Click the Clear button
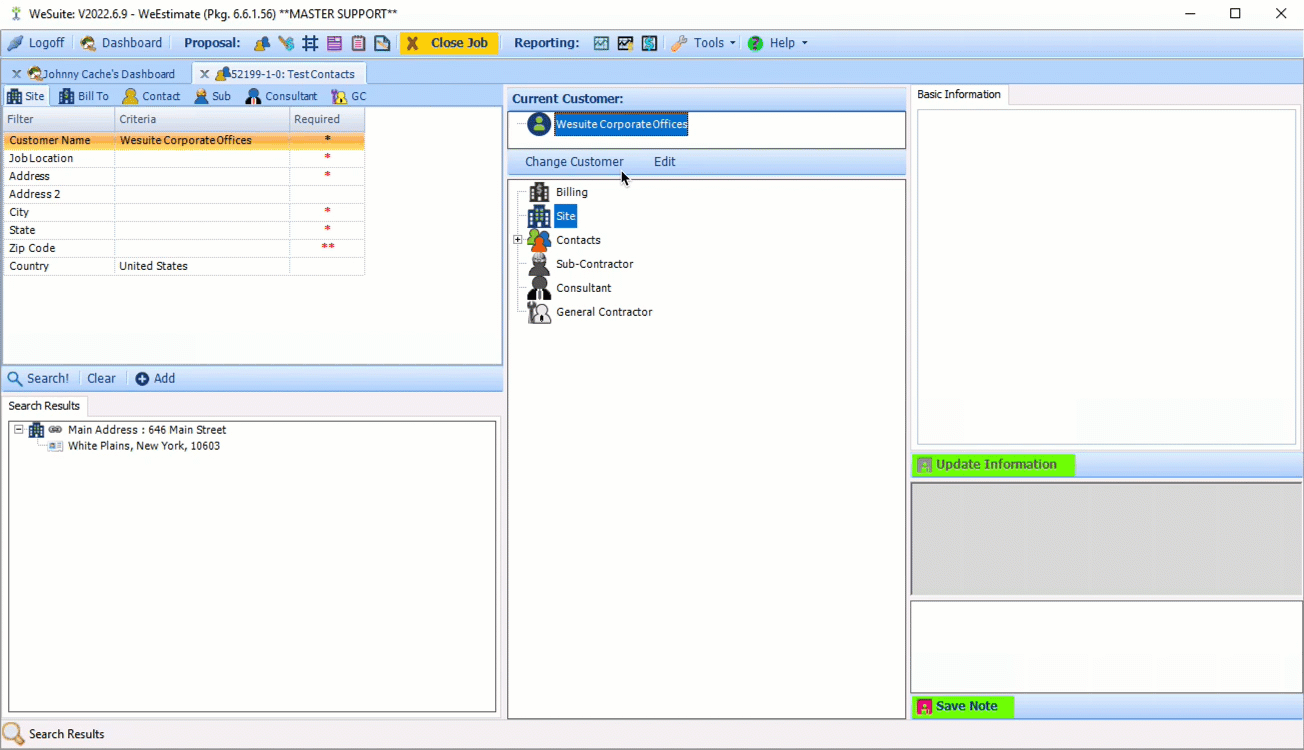 [x=101, y=378]
